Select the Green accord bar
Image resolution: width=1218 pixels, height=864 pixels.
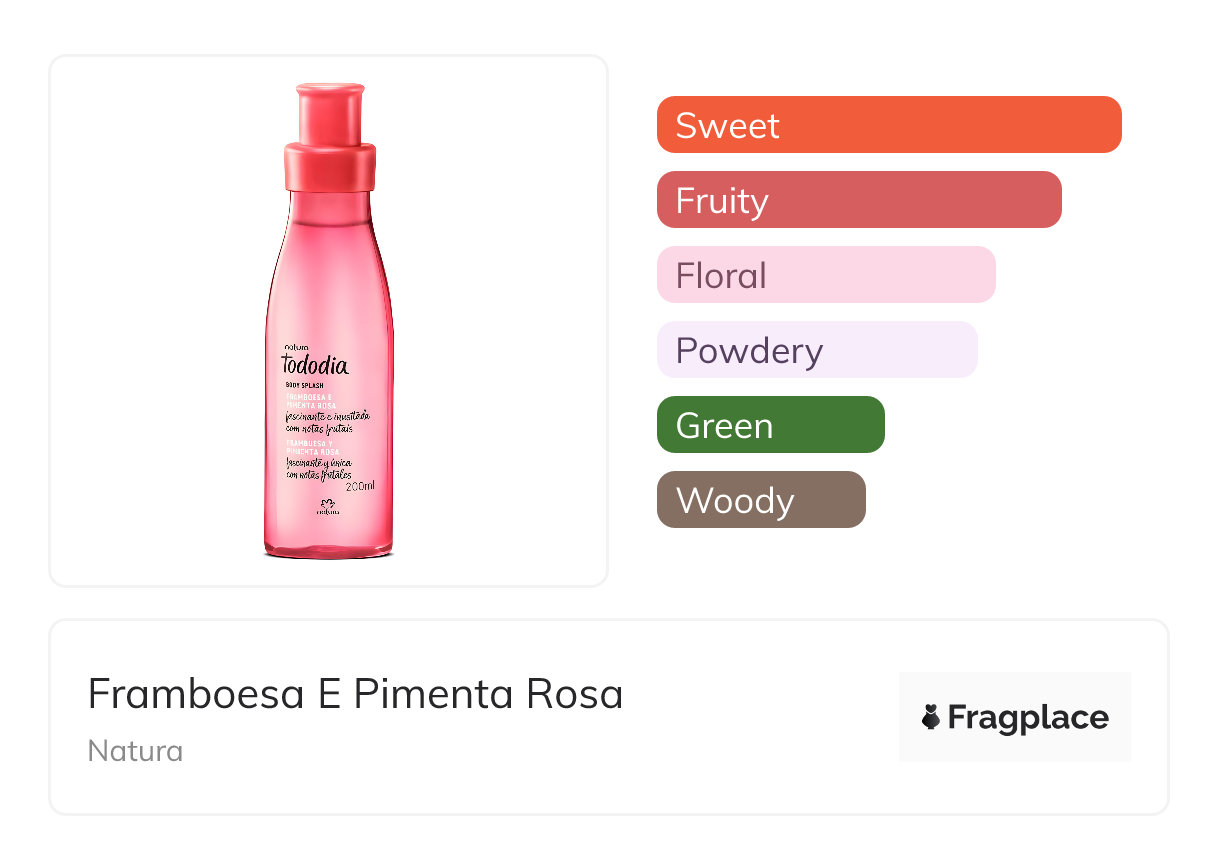(770, 425)
